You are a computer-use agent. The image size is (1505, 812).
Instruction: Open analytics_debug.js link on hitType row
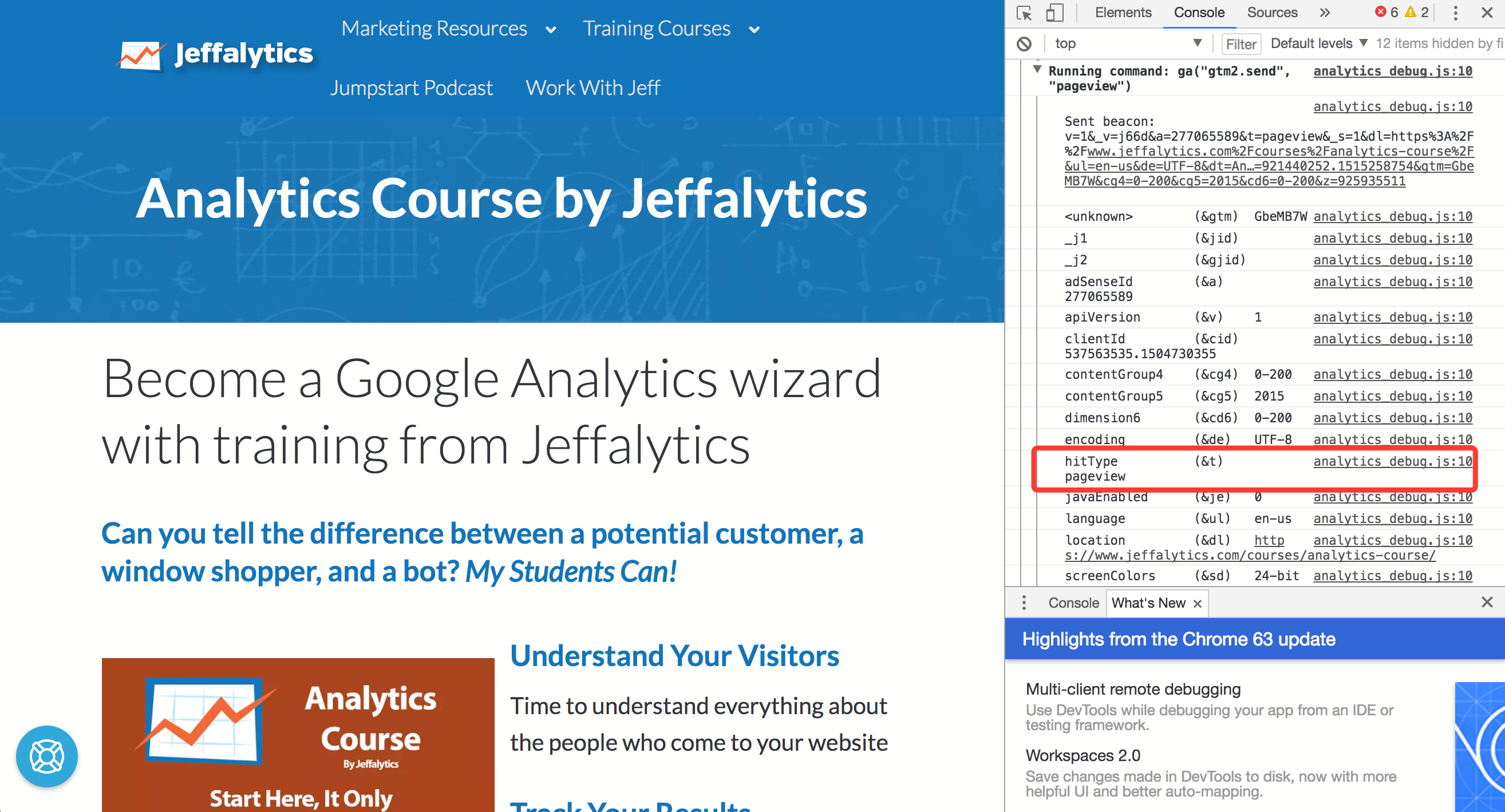[1393, 461]
